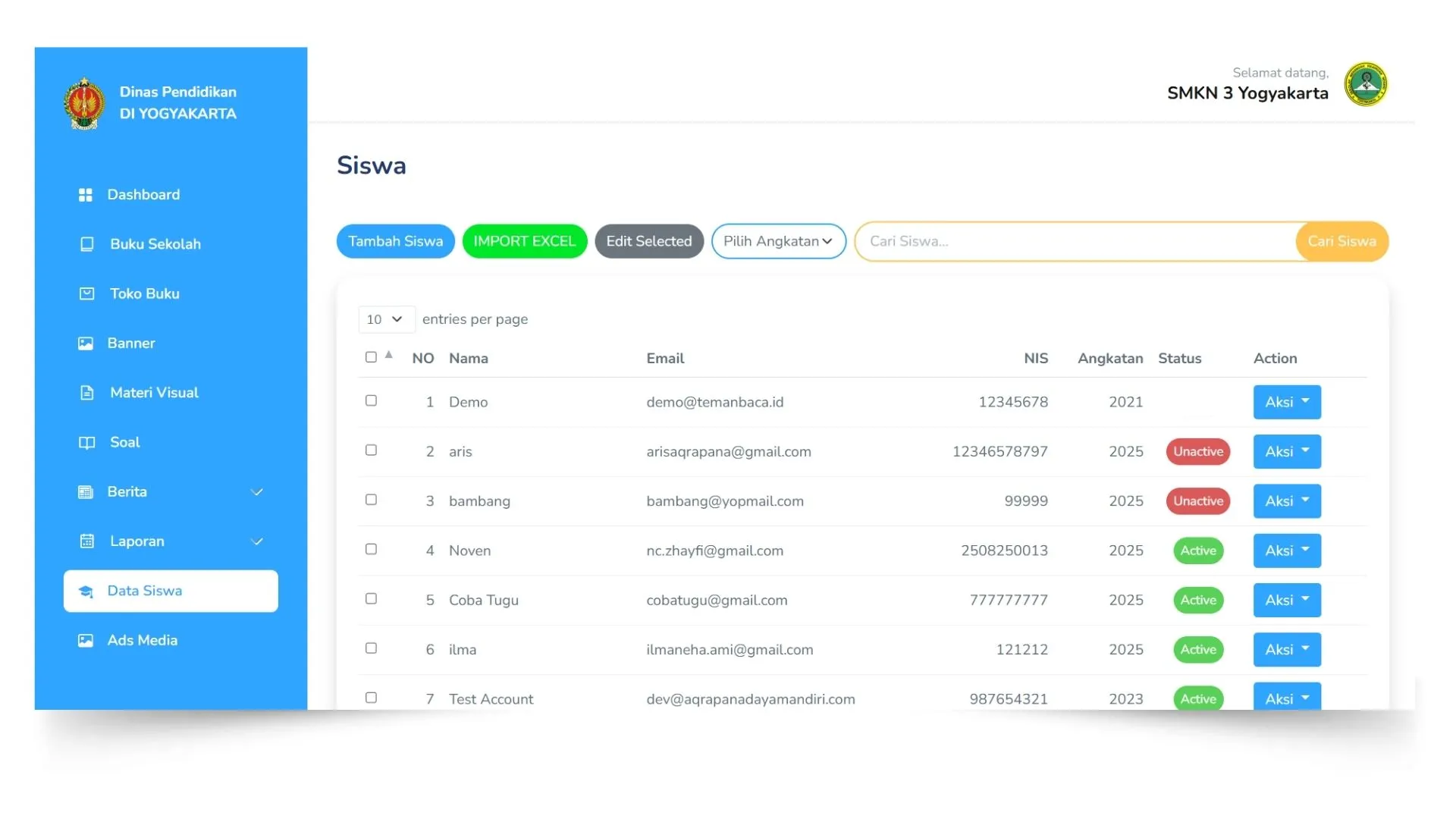Click the Materi Visual document icon
The width and height of the screenshot is (1456, 819).
coord(87,393)
